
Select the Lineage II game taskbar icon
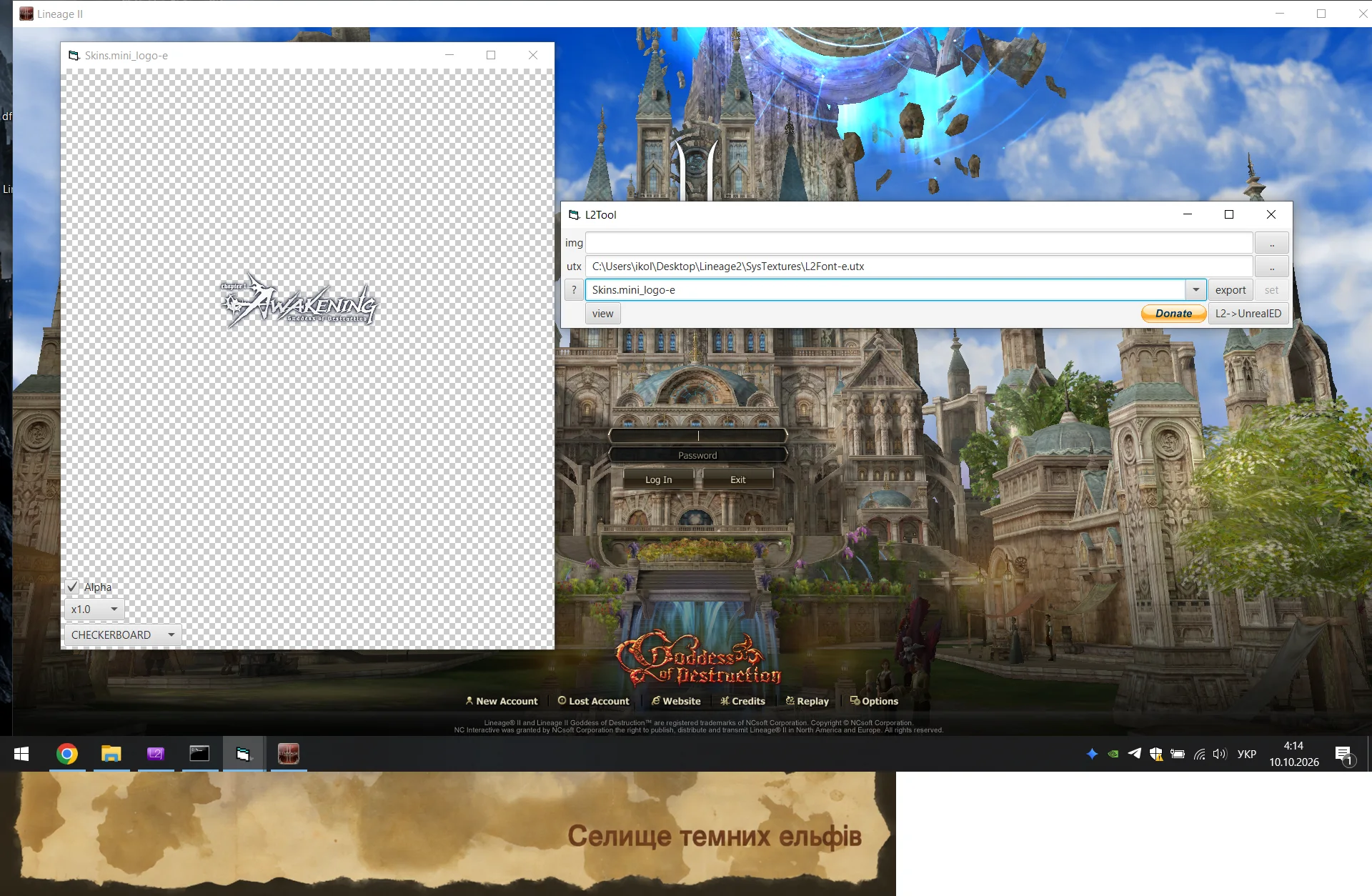point(288,754)
